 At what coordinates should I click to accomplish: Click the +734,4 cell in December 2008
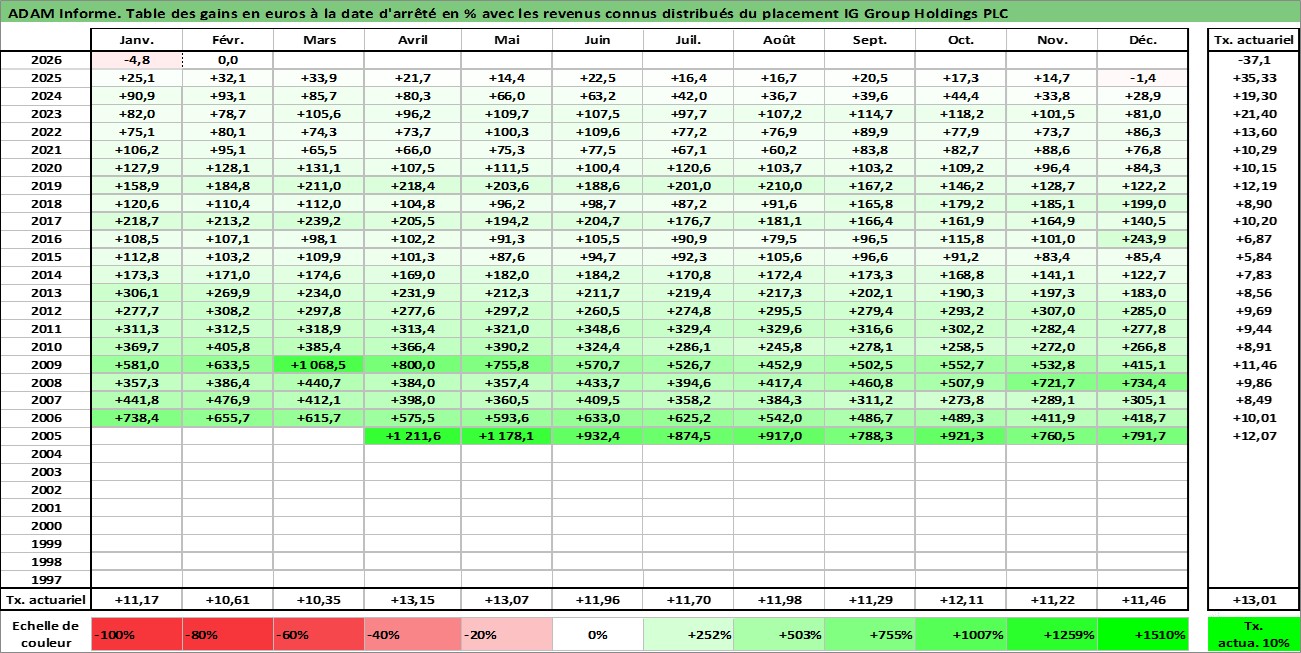1143,383
